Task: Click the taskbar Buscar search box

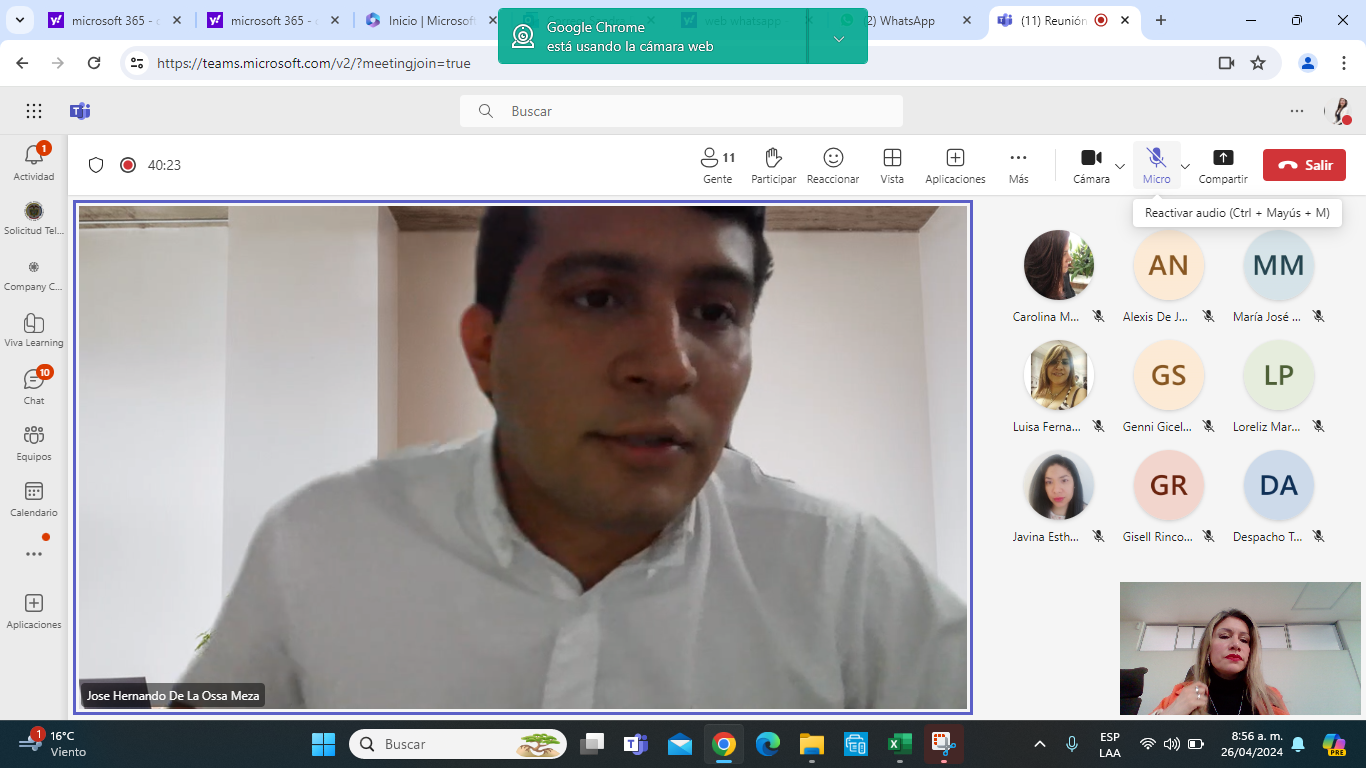Action: pyautogui.click(x=458, y=744)
